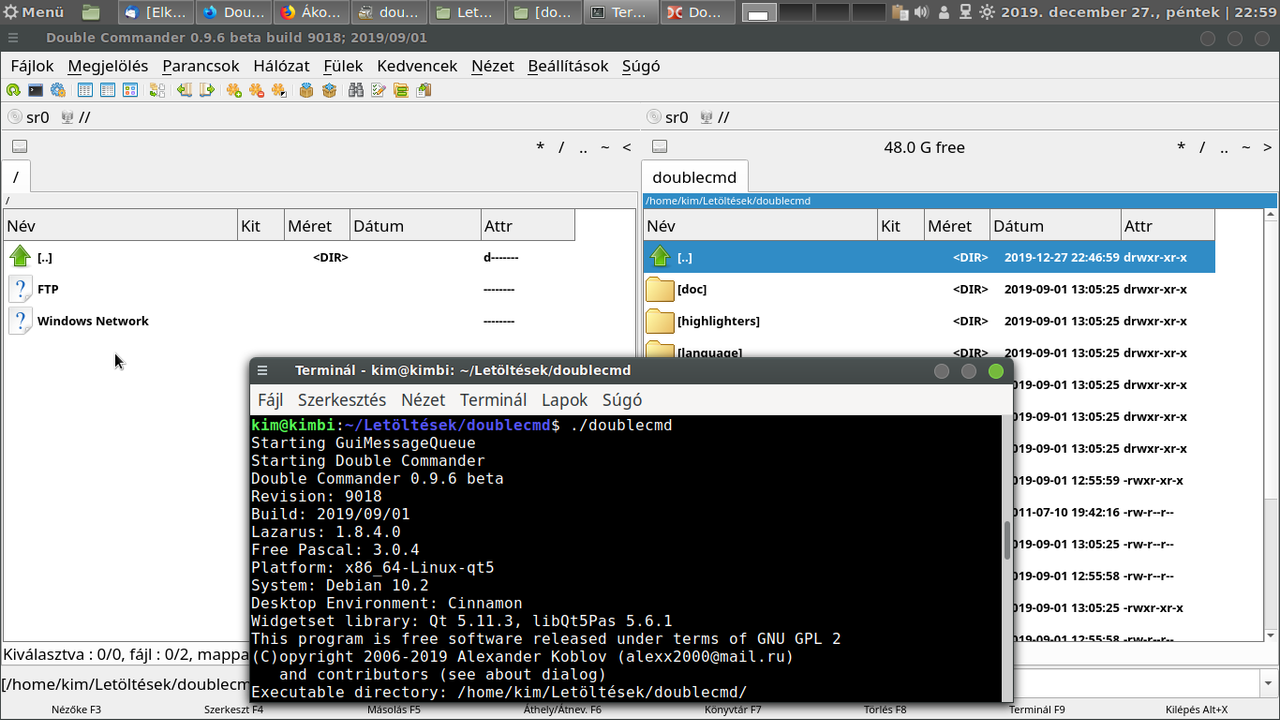Open the right panel drive list button
Viewport: 1280px width, 720px height.
click(x=660, y=147)
